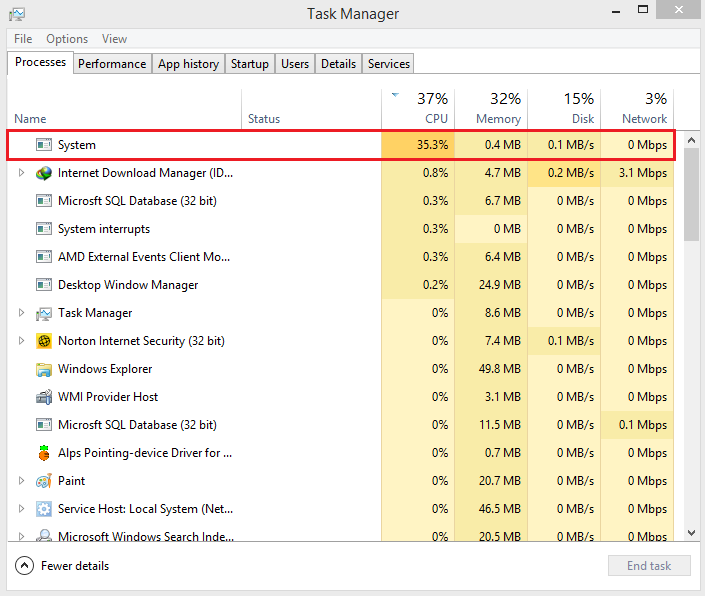Switch to the Users tab
This screenshot has height=596, width=705.
[x=295, y=64]
